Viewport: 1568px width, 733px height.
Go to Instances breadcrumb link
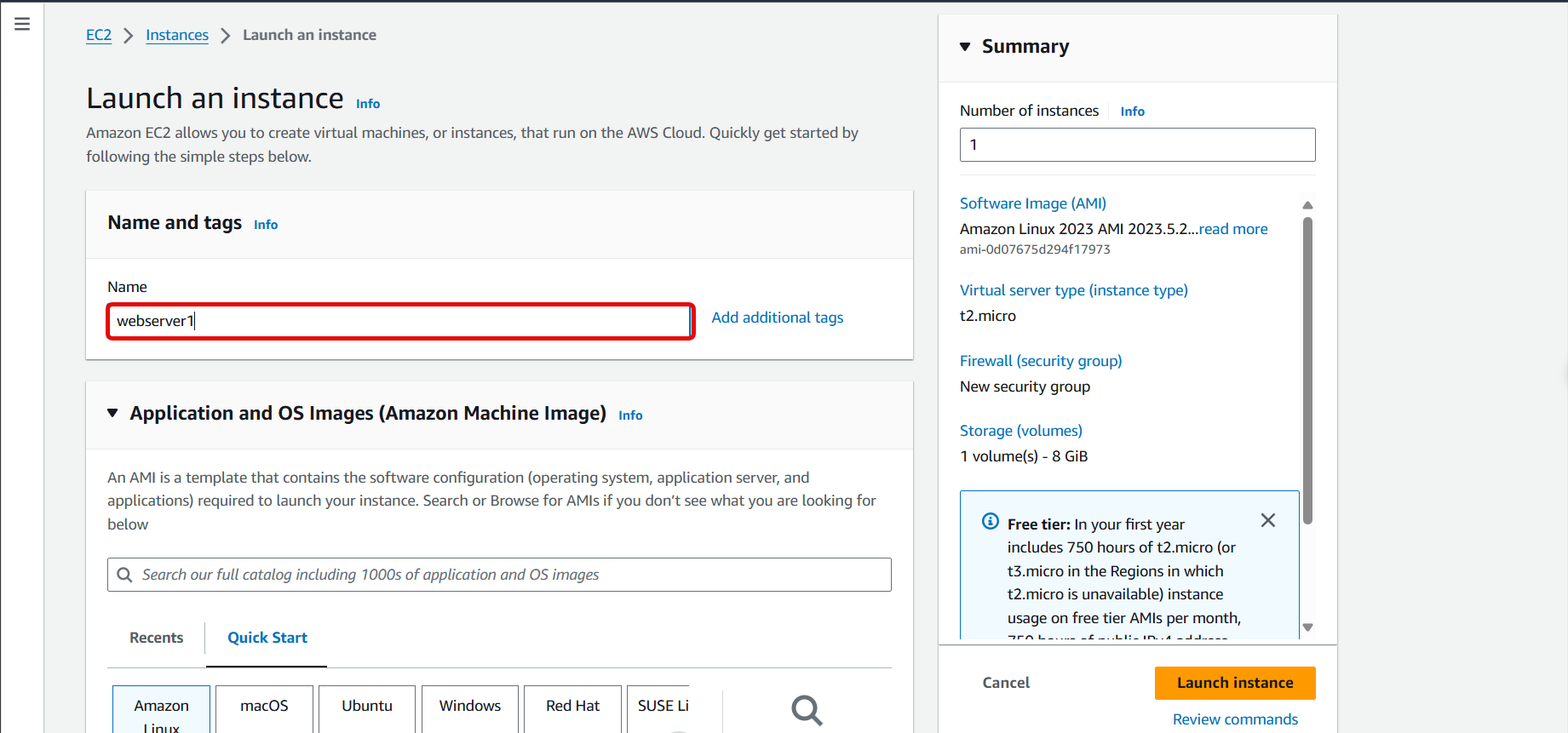coord(177,35)
